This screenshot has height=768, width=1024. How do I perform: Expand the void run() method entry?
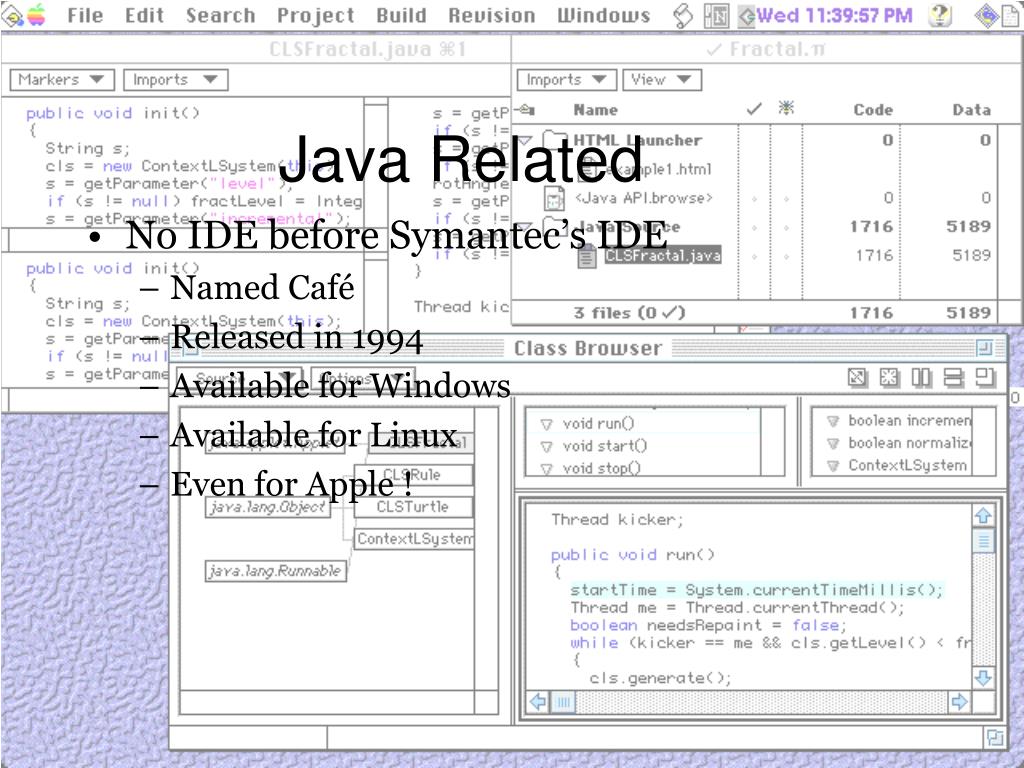click(x=547, y=424)
